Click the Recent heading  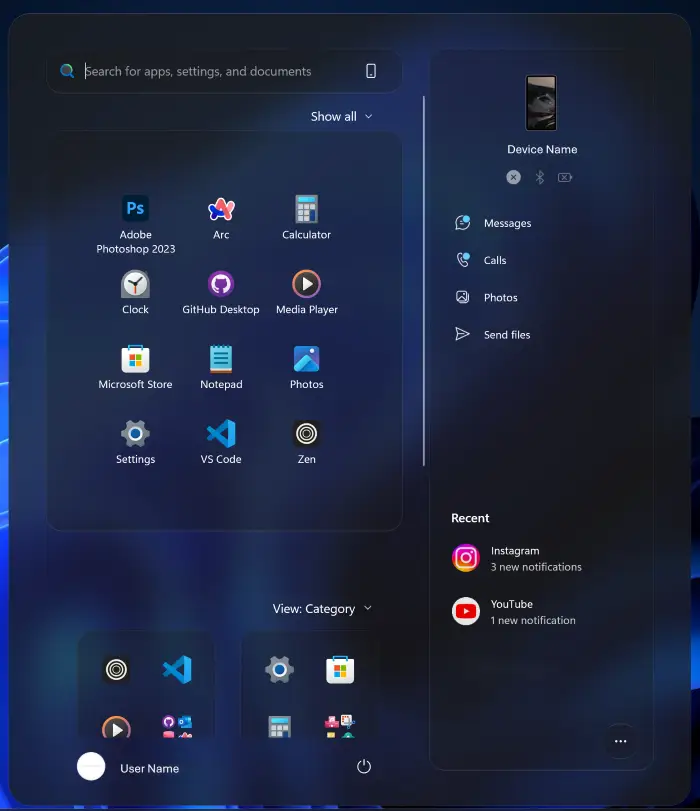(470, 518)
